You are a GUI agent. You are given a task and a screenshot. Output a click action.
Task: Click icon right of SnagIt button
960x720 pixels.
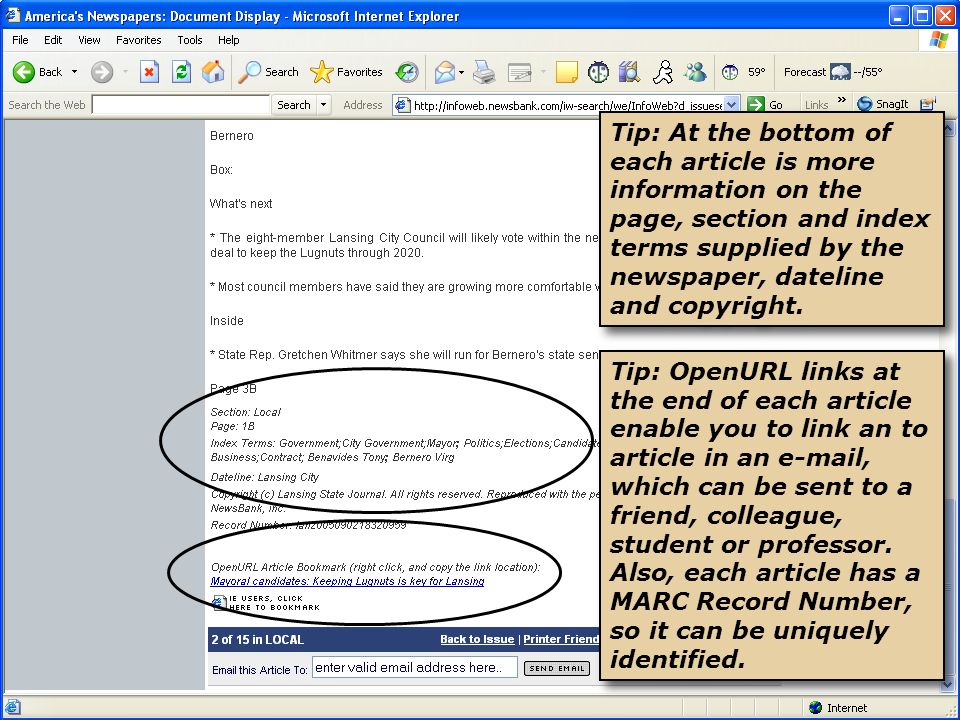point(929,104)
